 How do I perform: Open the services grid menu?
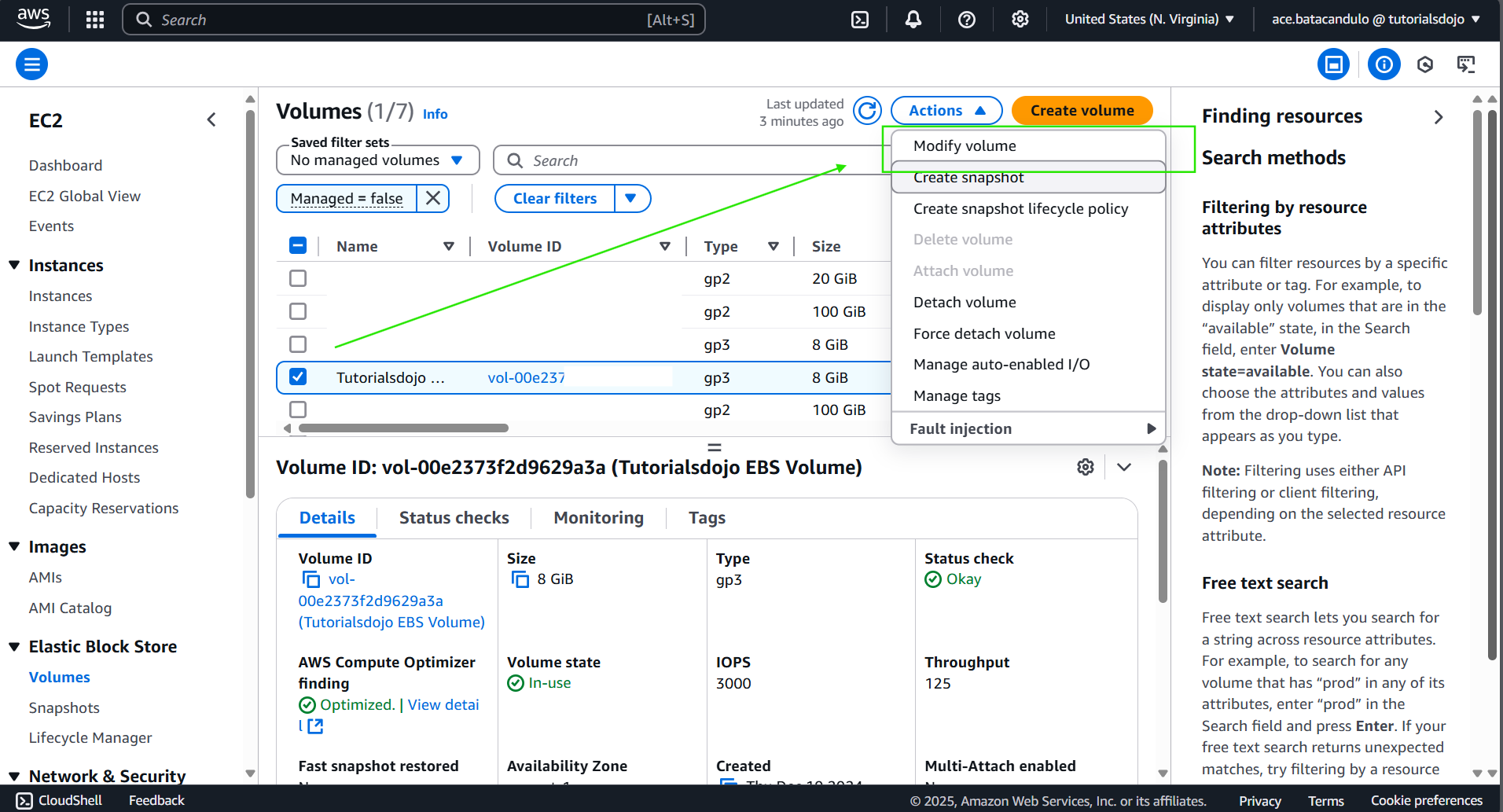click(95, 20)
